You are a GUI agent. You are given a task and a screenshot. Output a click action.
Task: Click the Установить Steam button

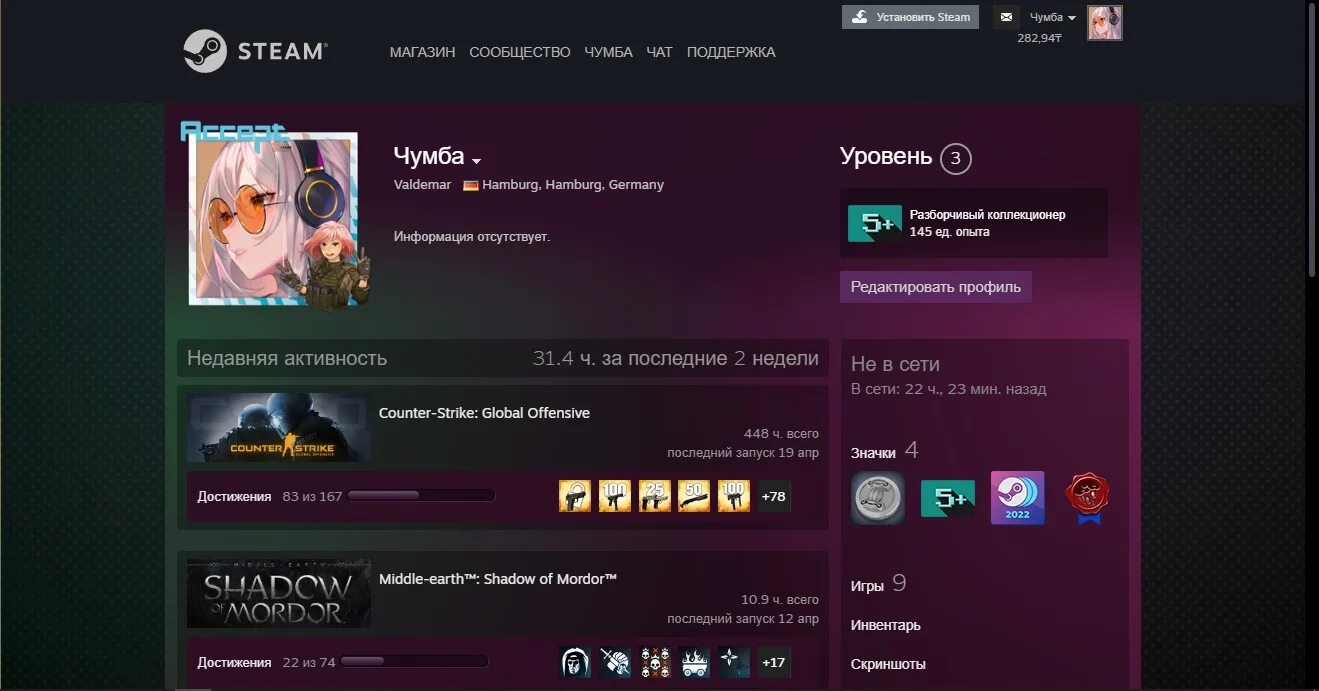pos(910,17)
